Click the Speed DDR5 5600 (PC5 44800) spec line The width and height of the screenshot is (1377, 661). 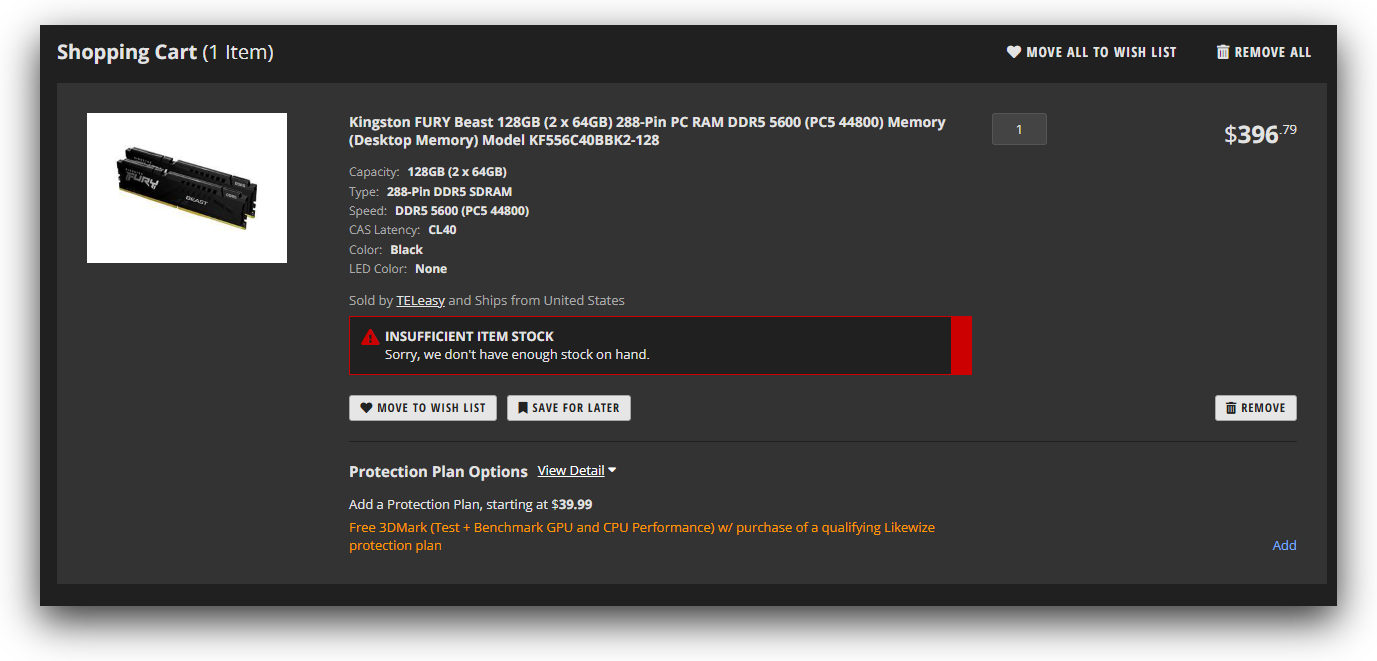point(439,211)
